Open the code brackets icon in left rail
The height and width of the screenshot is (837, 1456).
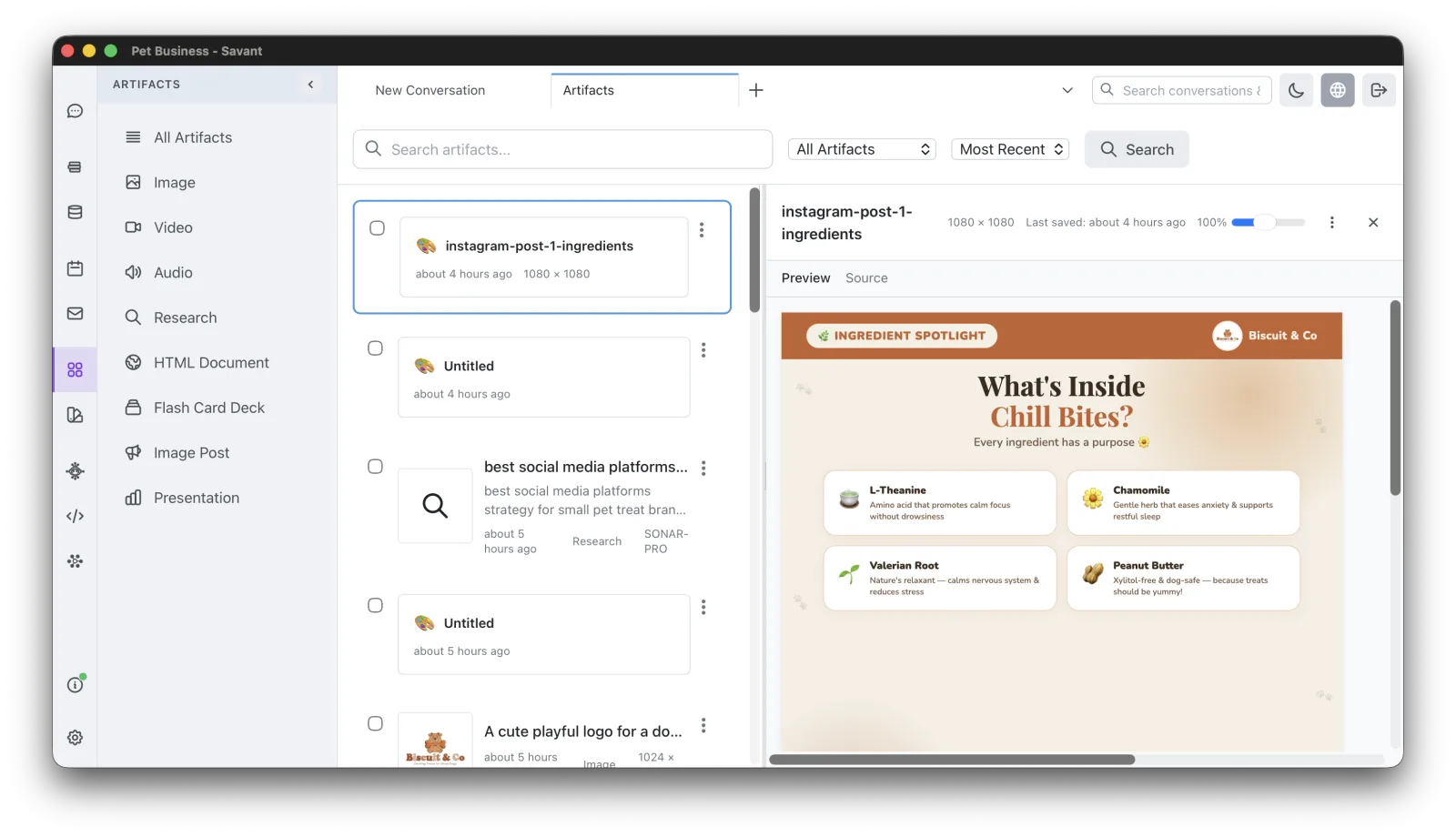tap(75, 516)
